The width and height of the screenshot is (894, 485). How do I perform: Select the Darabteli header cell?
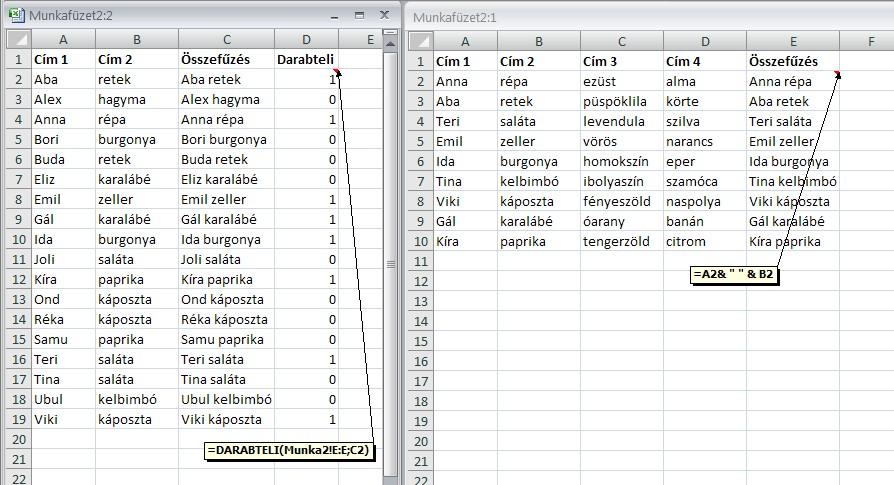pyautogui.click(x=306, y=59)
